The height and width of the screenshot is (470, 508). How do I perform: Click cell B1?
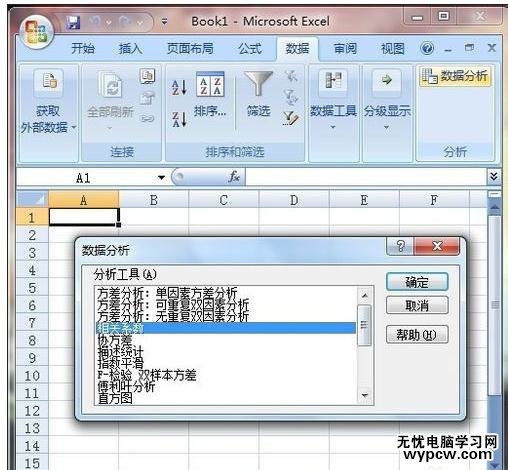[x=154, y=217]
